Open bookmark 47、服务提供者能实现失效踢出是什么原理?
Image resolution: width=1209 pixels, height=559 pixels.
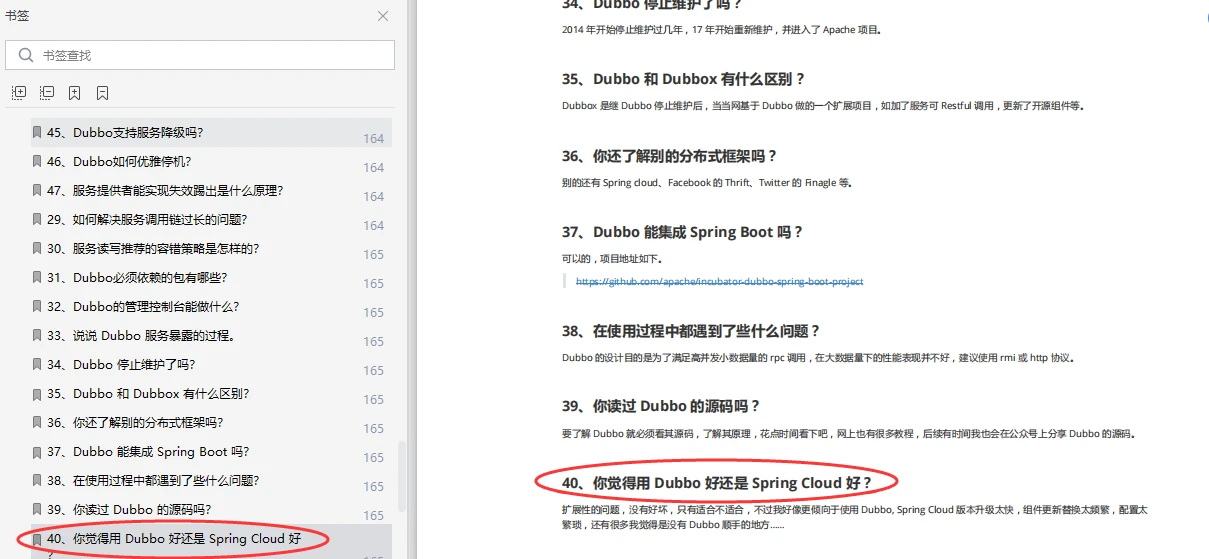coord(165,190)
